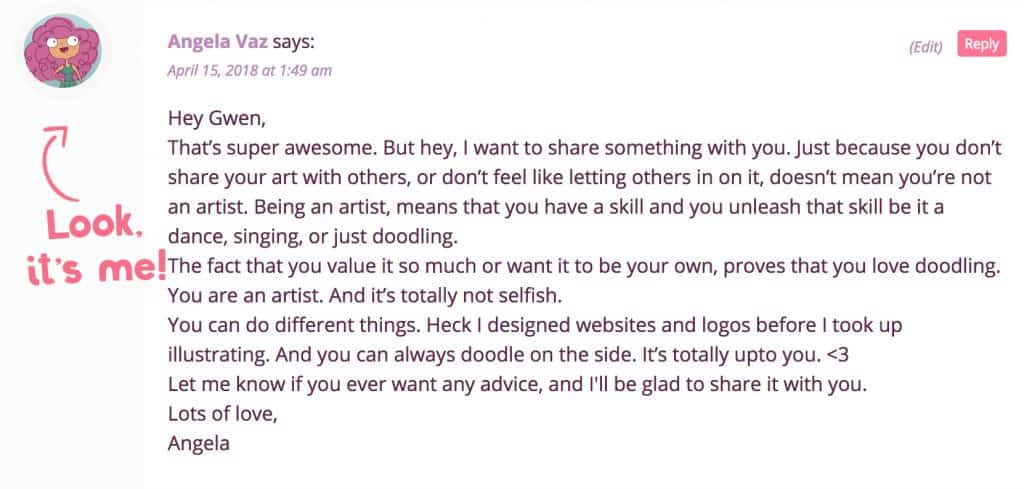The width and height of the screenshot is (1024, 489).
Task: Click the line "You can do different things. Heck"
Action: (x=535, y=325)
